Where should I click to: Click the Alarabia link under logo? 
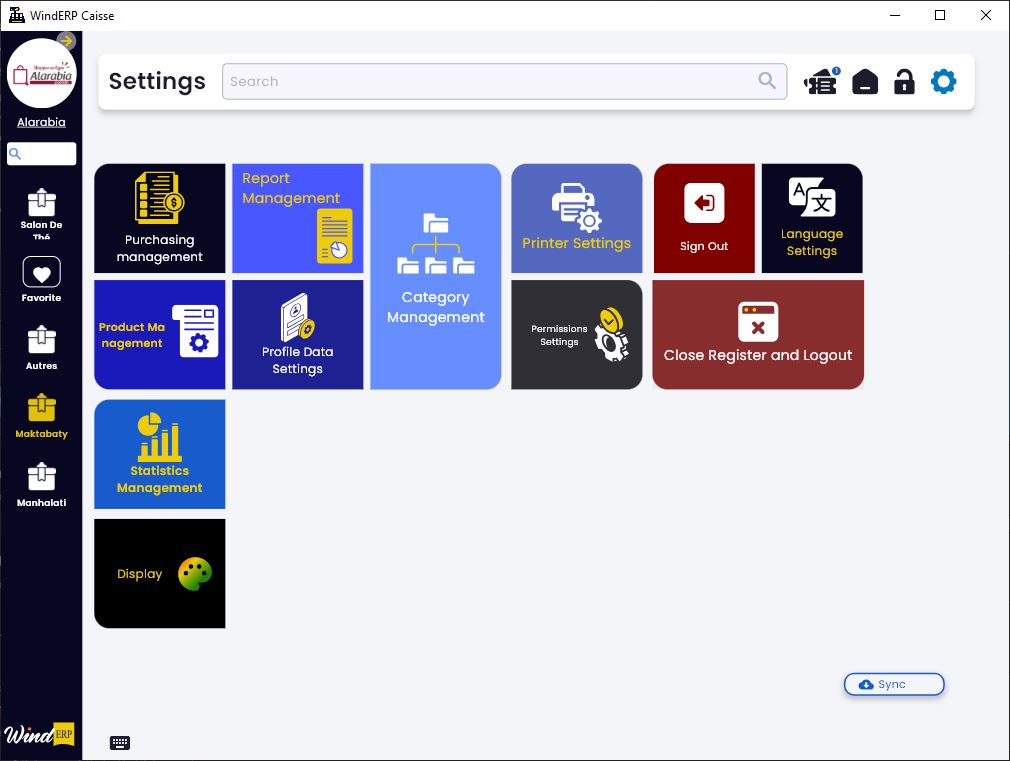point(41,122)
